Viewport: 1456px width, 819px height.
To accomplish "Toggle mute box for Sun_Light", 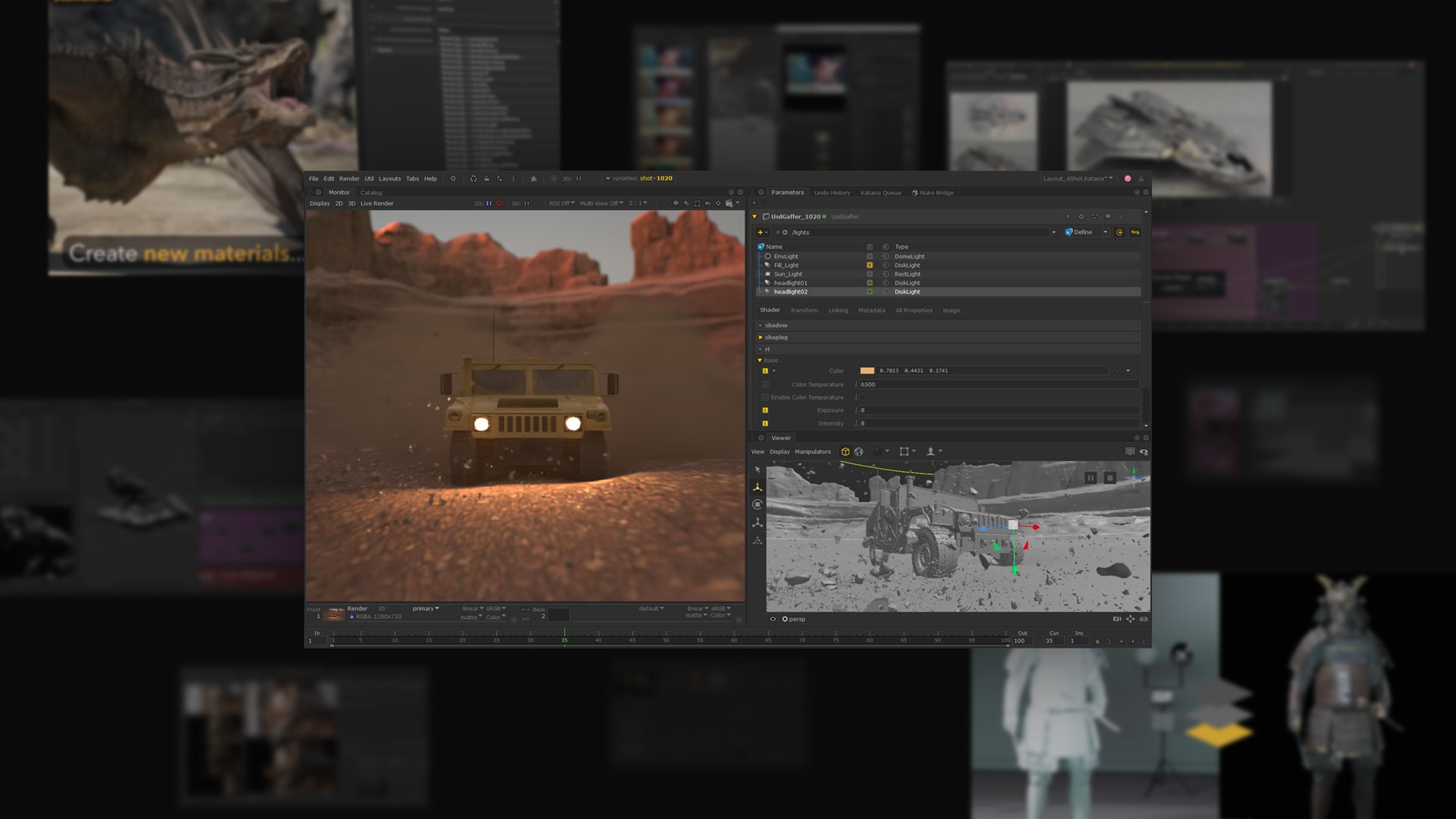I will coord(870,274).
